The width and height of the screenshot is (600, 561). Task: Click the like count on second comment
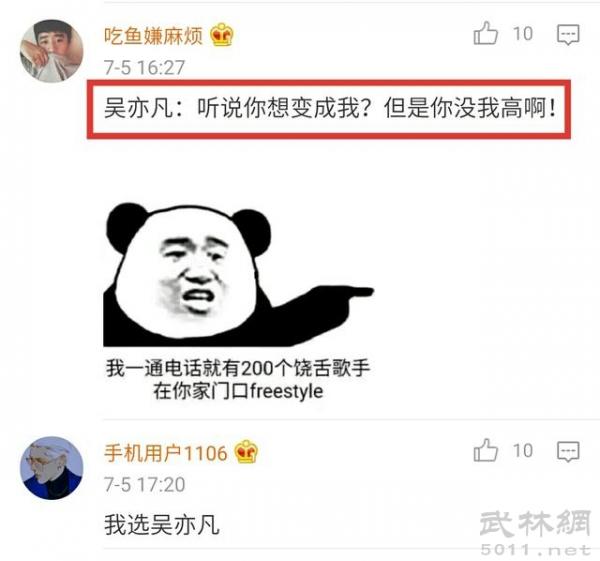[523, 451]
